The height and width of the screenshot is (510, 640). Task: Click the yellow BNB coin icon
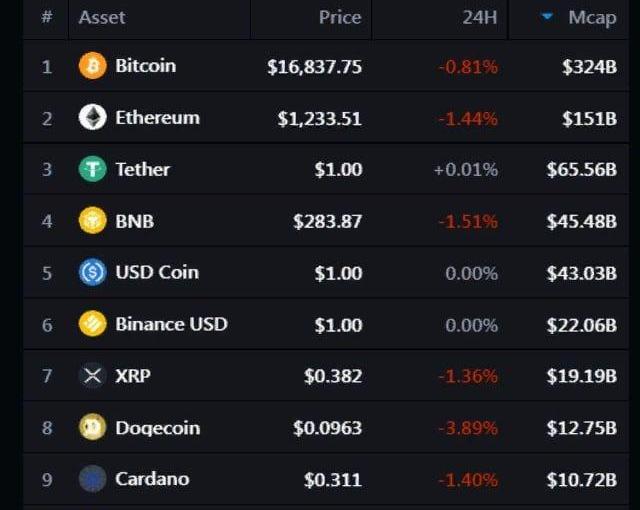[x=93, y=220]
